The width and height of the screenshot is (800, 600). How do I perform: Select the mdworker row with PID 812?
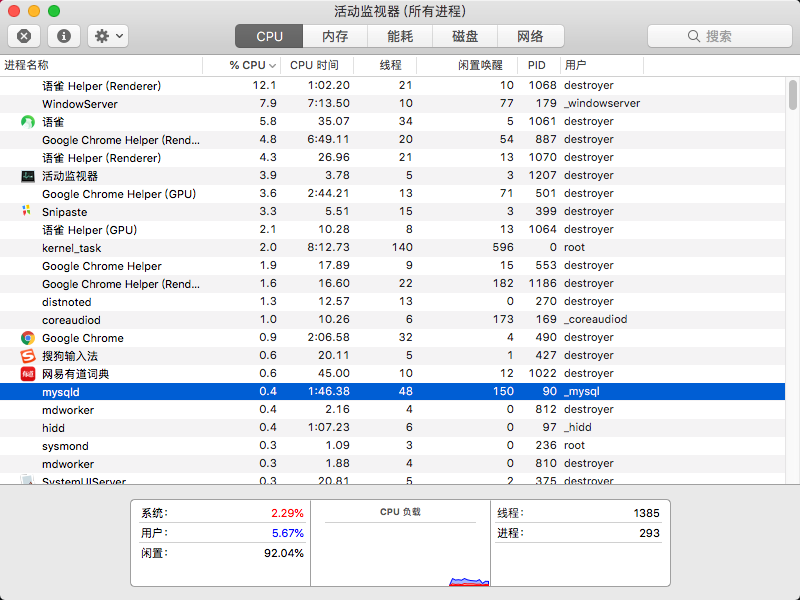pos(392,410)
